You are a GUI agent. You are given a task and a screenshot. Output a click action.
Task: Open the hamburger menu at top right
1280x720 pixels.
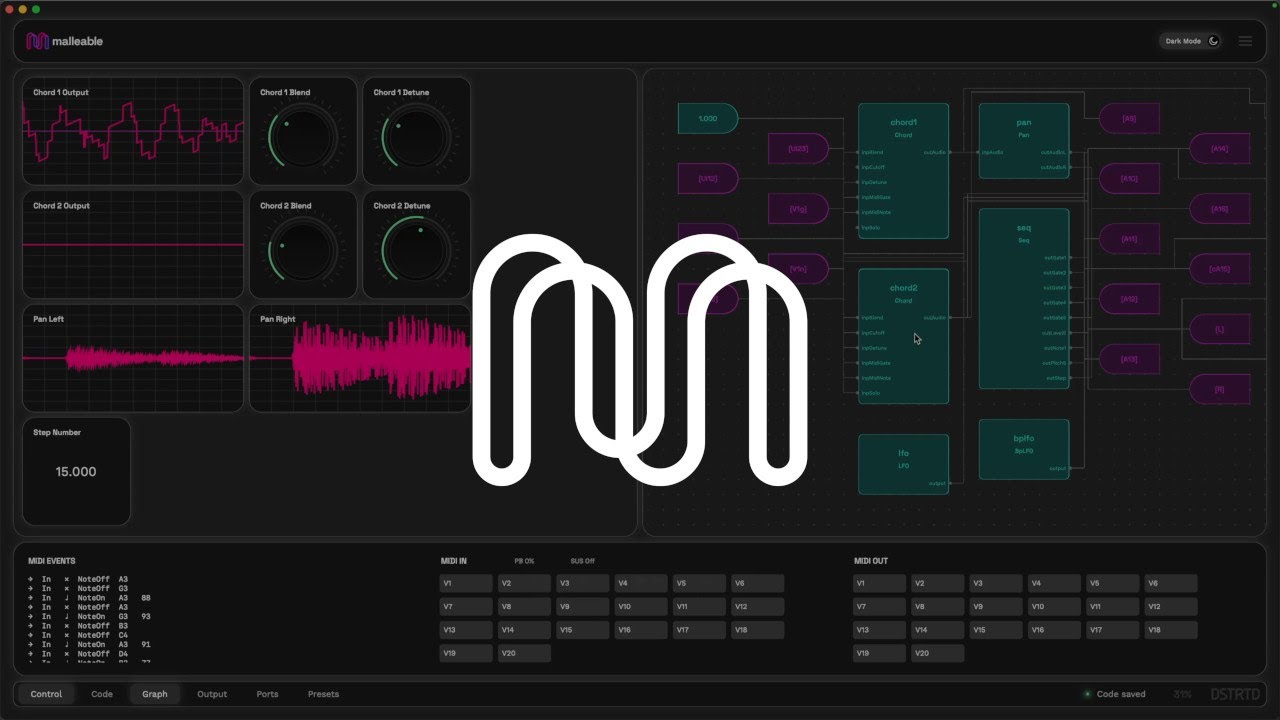[x=1245, y=41]
